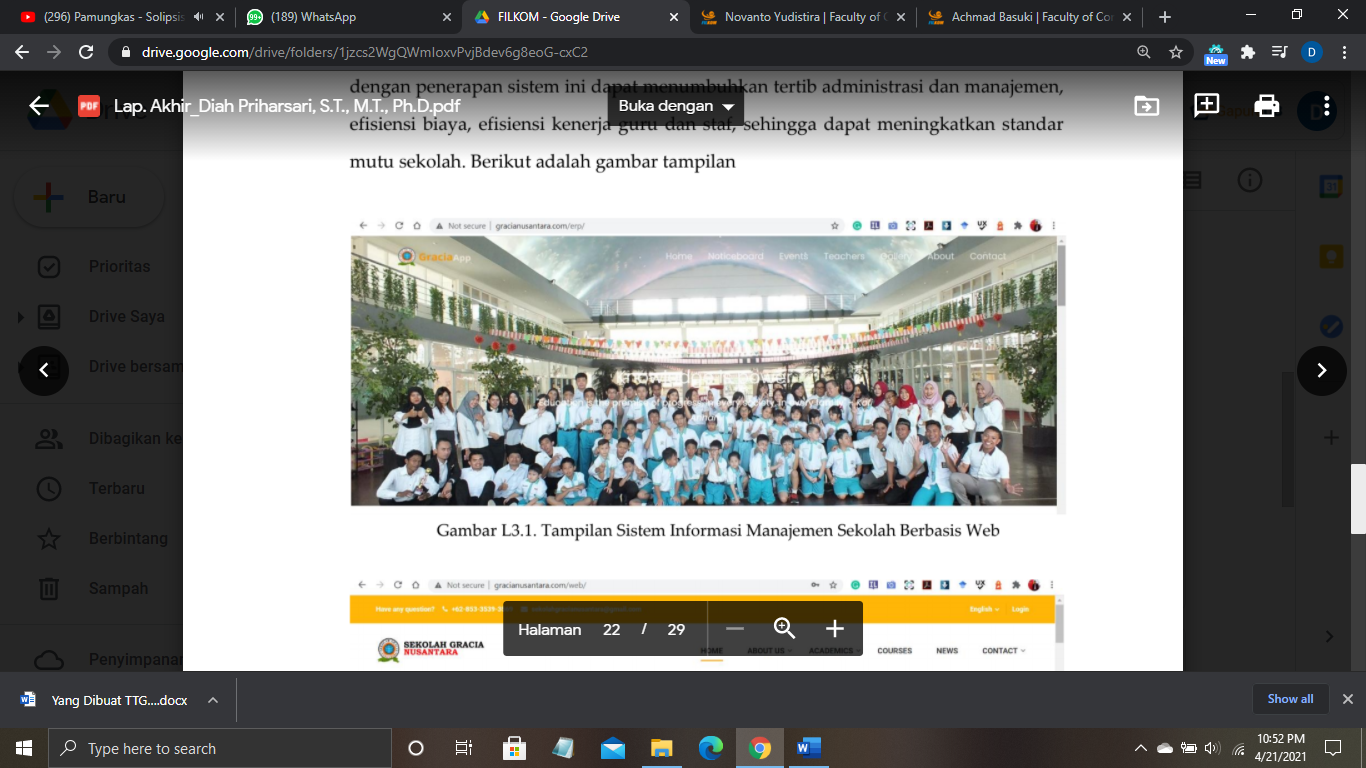Go to previous file arrow
The height and width of the screenshot is (768, 1366).
44,370
